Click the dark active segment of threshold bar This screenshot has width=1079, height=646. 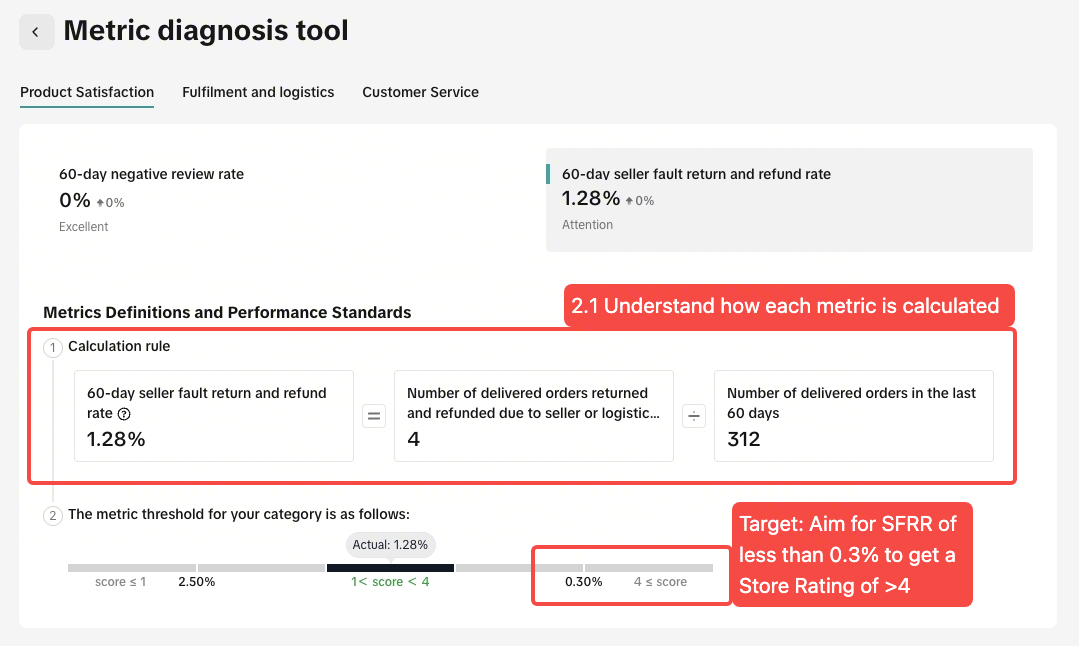(390, 568)
